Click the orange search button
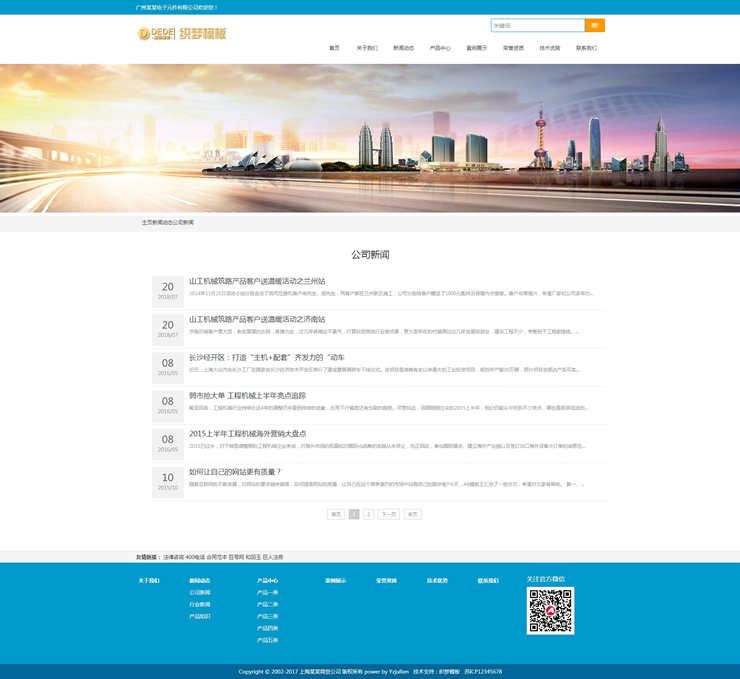The width and height of the screenshot is (740, 679). (595, 25)
